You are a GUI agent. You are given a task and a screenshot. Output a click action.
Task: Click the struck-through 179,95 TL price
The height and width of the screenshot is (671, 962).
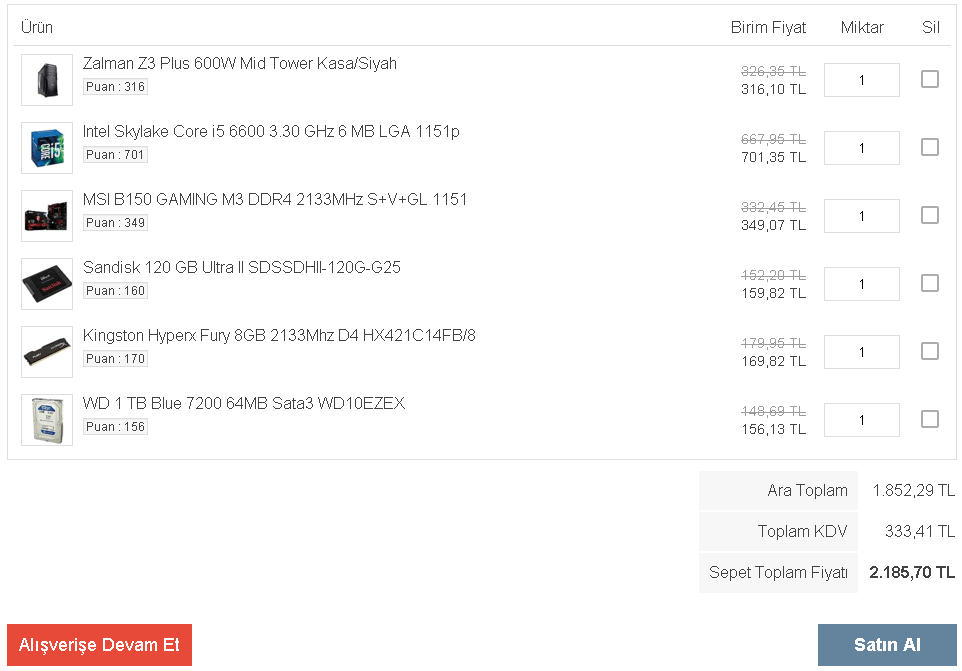tap(774, 343)
